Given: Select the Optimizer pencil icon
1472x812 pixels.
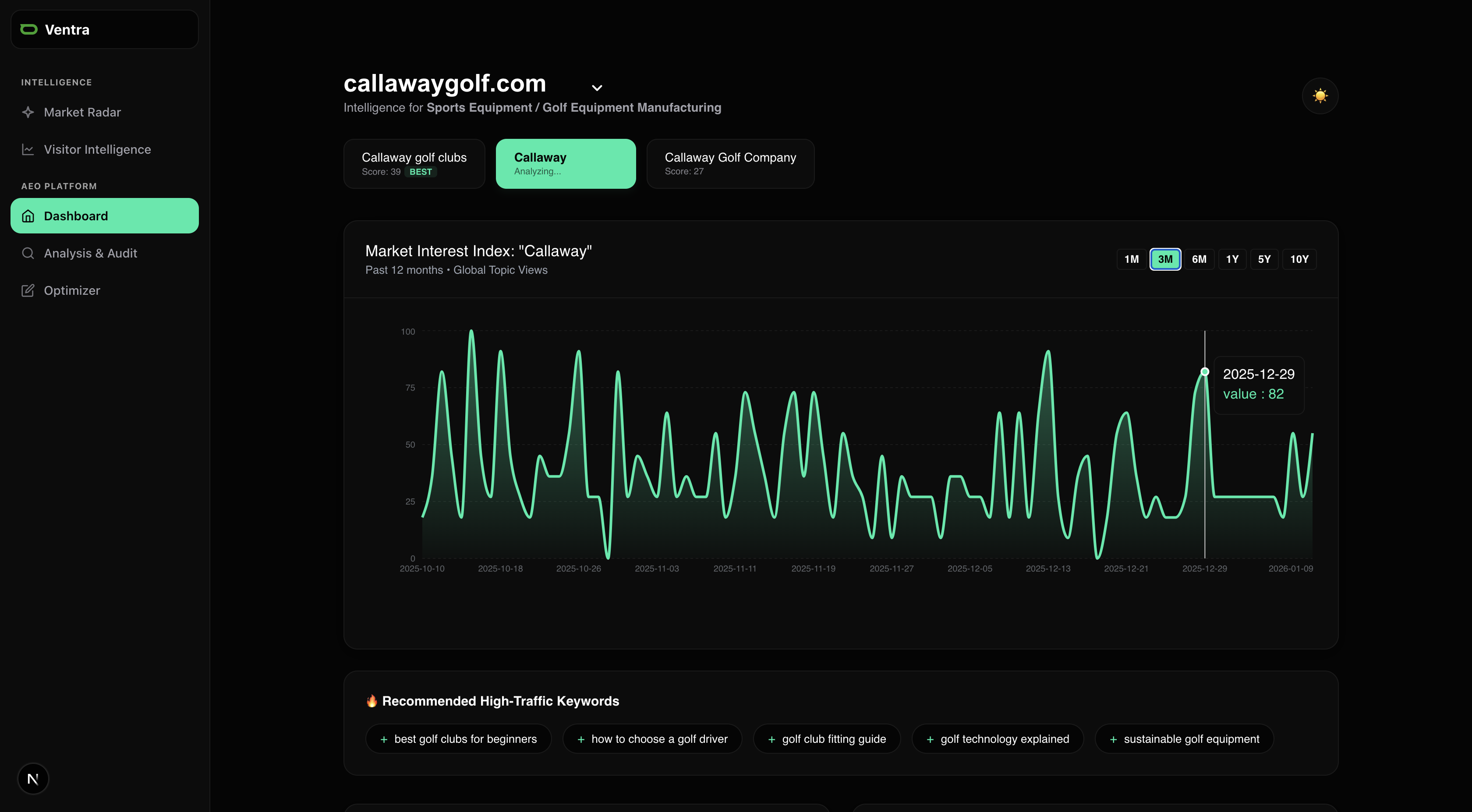Looking at the screenshot, I should point(28,290).
